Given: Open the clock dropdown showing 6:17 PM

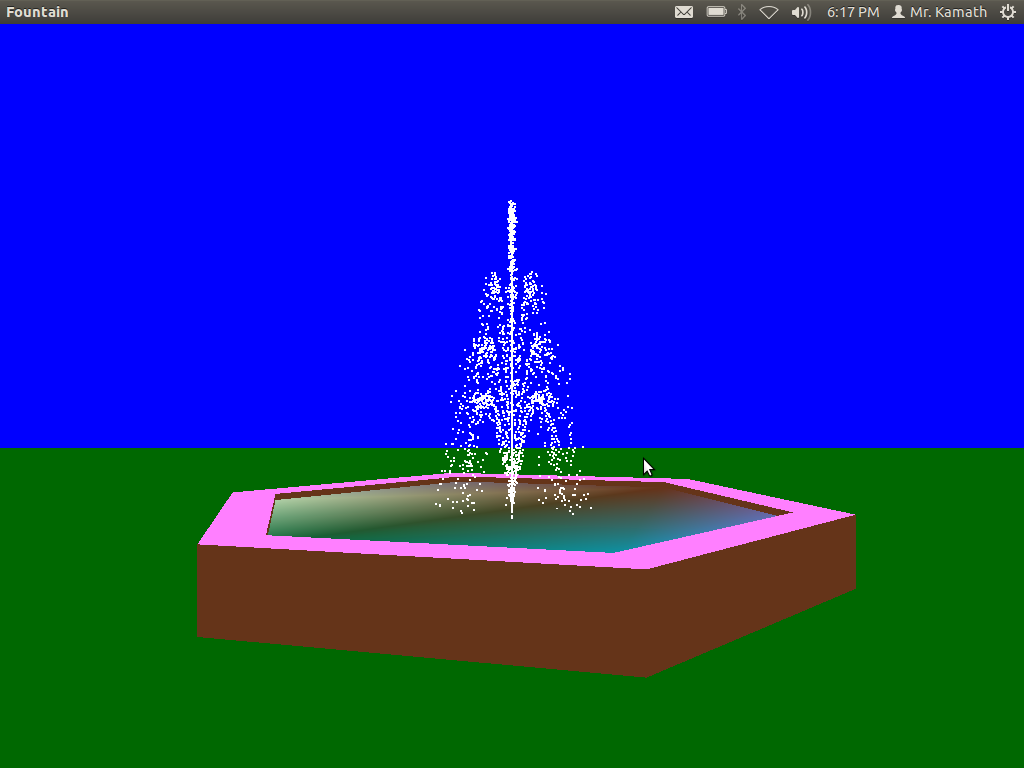Looking at the screenshot, I should click(852, 11).
